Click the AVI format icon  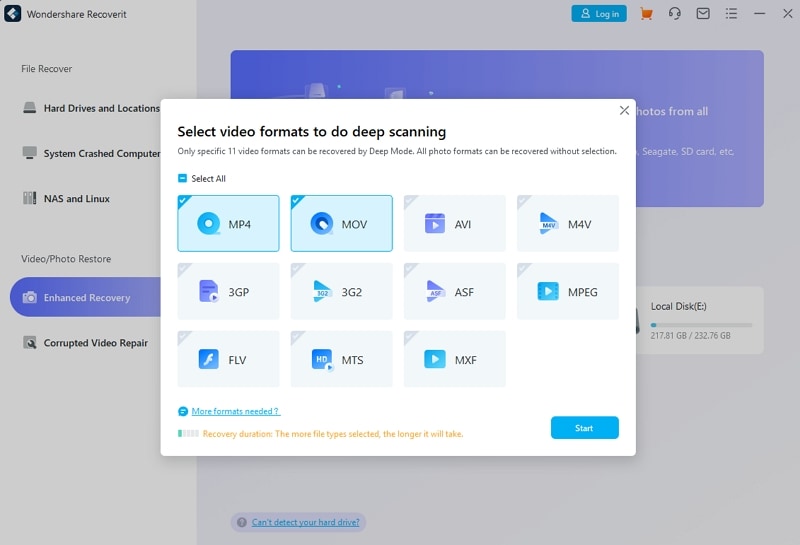point(435,224)
